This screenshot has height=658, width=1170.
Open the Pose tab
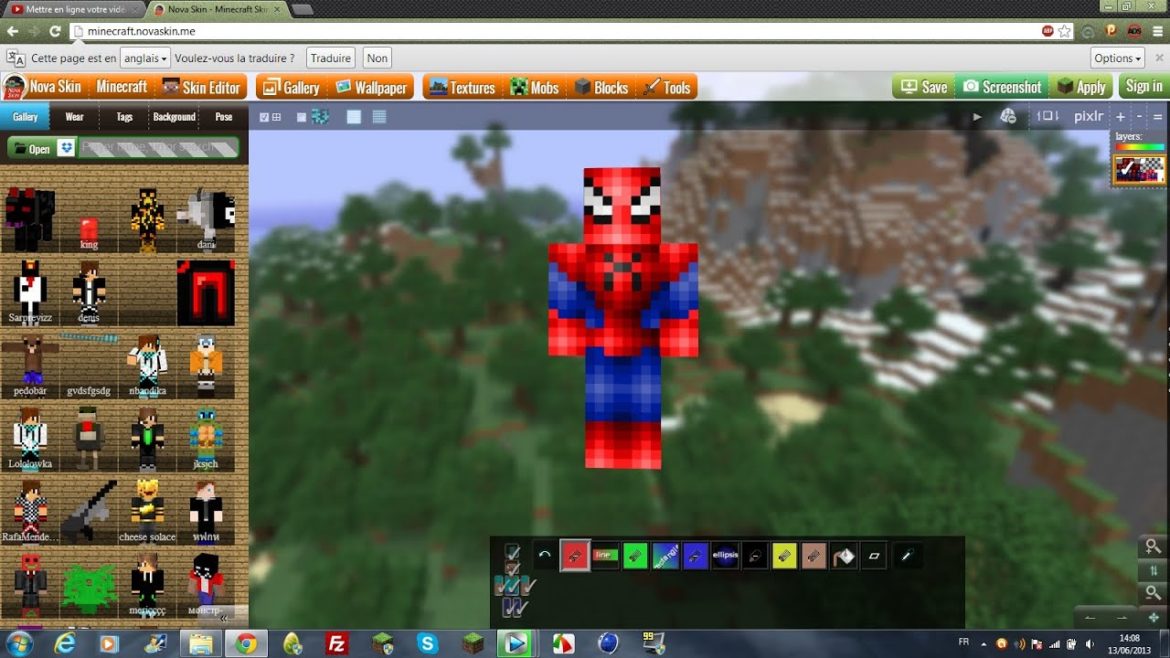[223, 117]
